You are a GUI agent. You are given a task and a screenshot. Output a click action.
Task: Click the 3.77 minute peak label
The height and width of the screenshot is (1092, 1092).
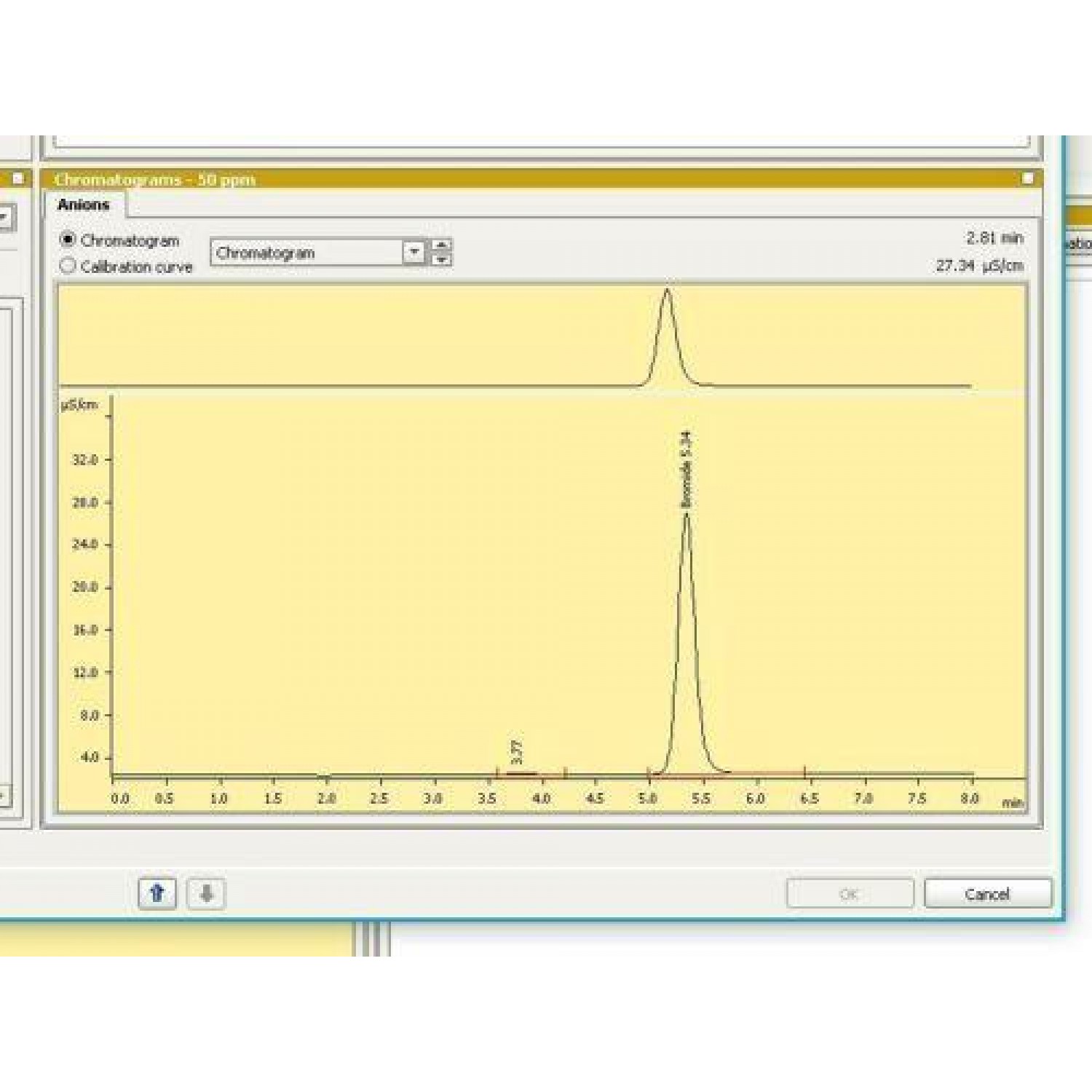point(517,751)
